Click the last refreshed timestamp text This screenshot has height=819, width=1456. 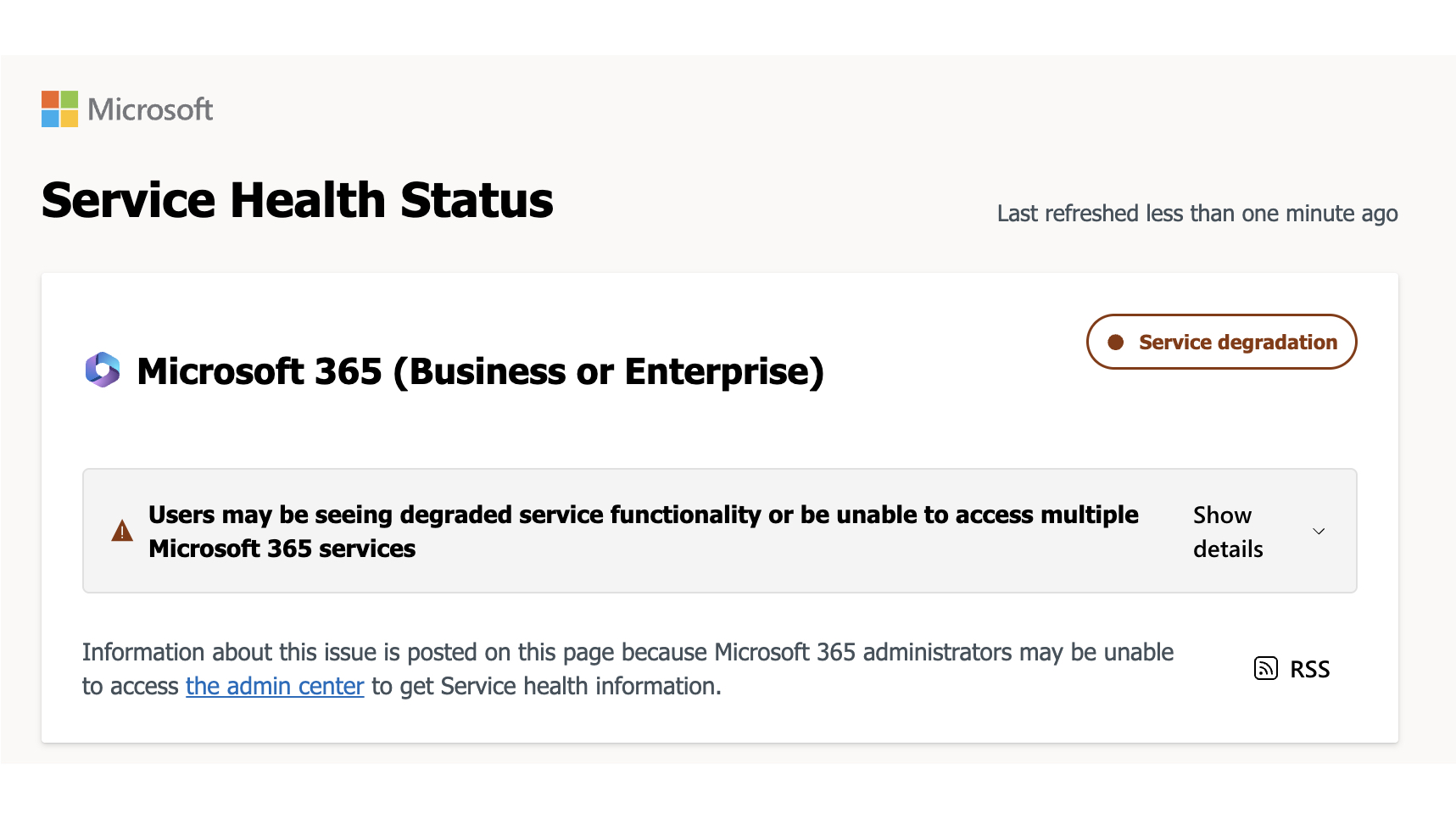point(1196,213)
